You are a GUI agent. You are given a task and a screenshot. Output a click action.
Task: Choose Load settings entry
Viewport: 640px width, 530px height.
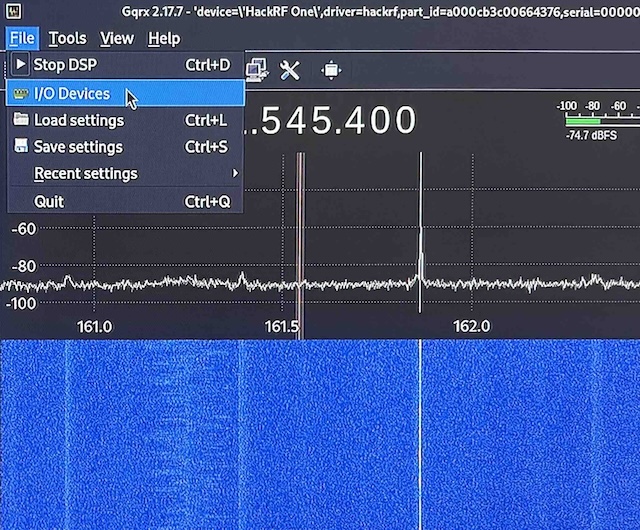tap(125, 120)
